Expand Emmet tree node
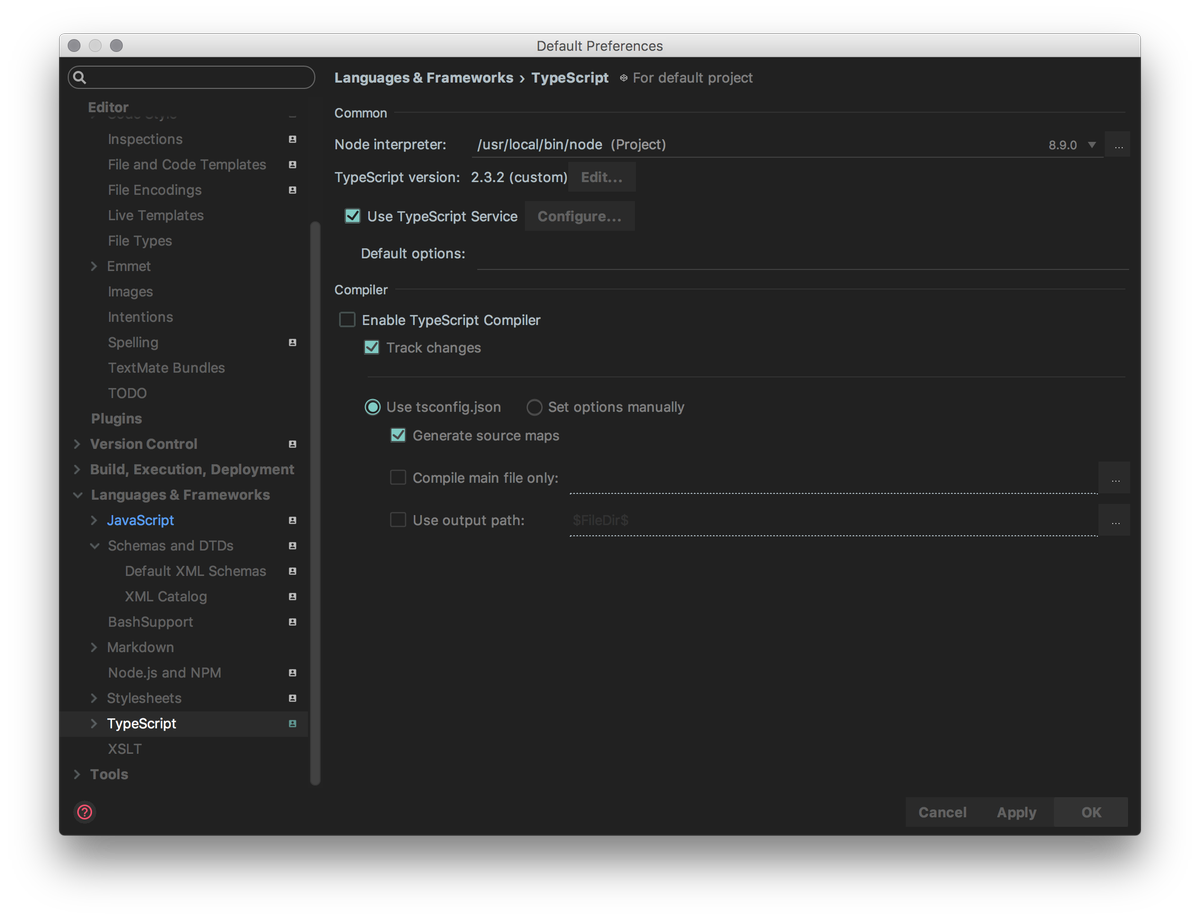Image resolution: width=1200 pixels, height=920 pixels. point(94,266)
